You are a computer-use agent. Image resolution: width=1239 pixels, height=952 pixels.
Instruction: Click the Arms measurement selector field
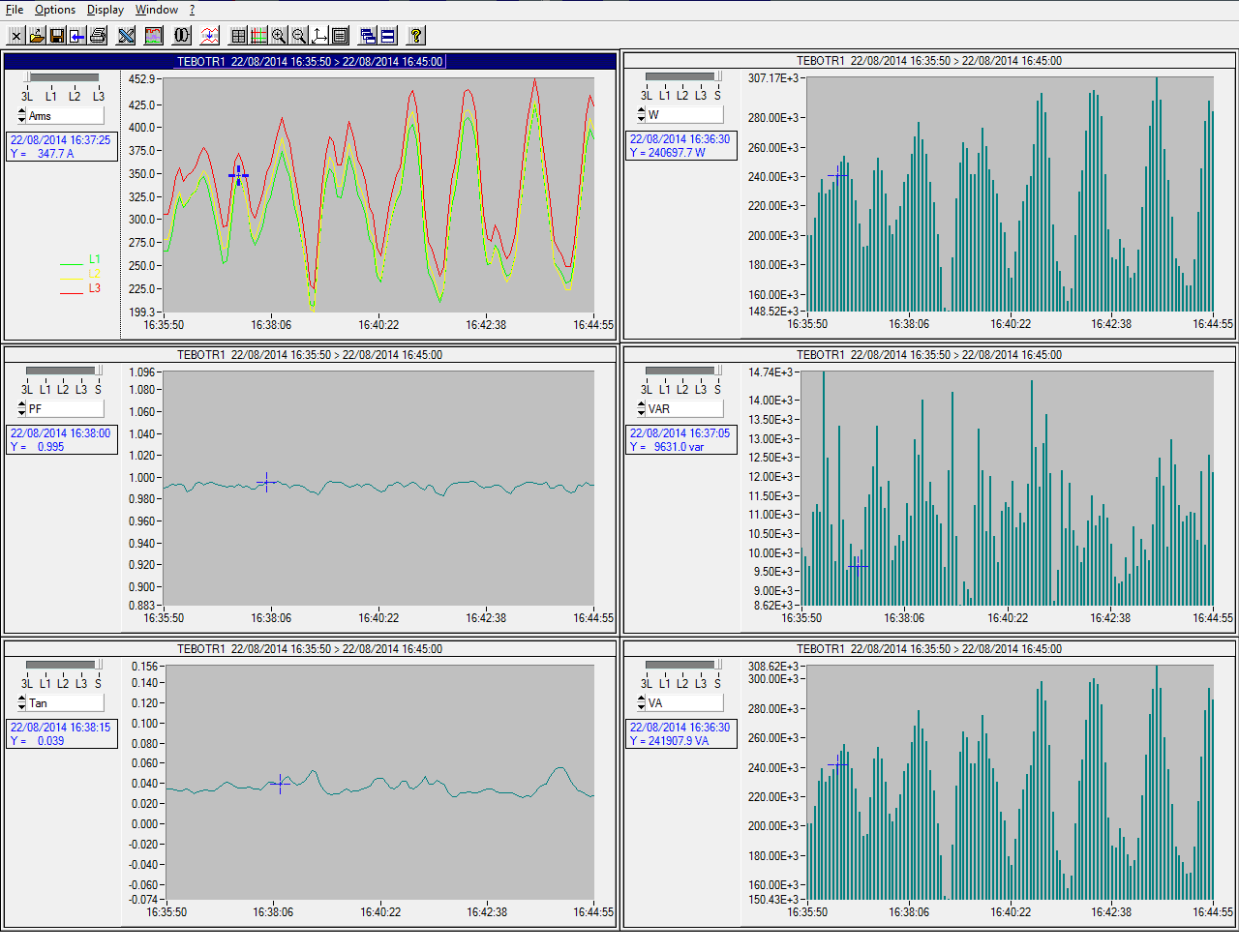point(65,116)
